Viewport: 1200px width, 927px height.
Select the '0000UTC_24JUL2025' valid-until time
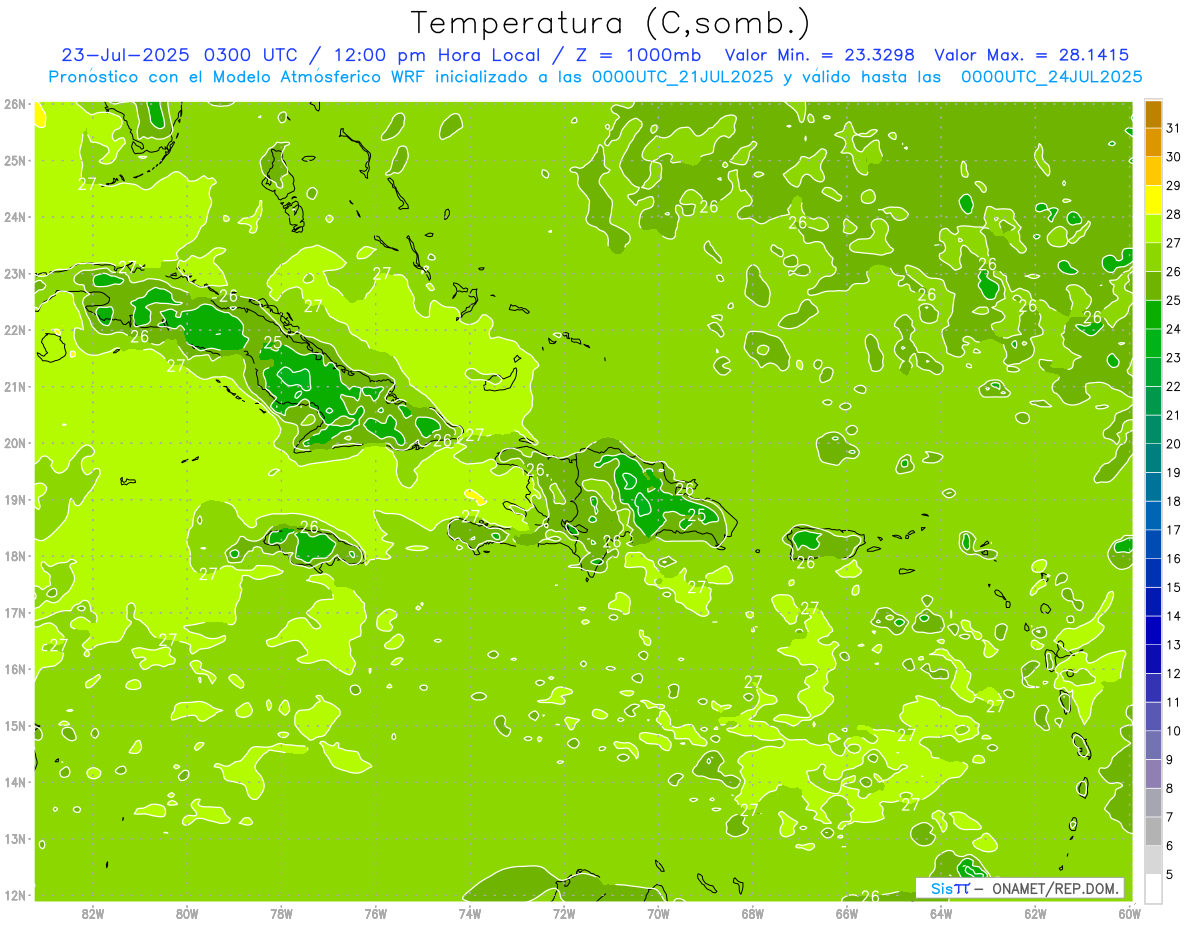[x=1052, y=76]
